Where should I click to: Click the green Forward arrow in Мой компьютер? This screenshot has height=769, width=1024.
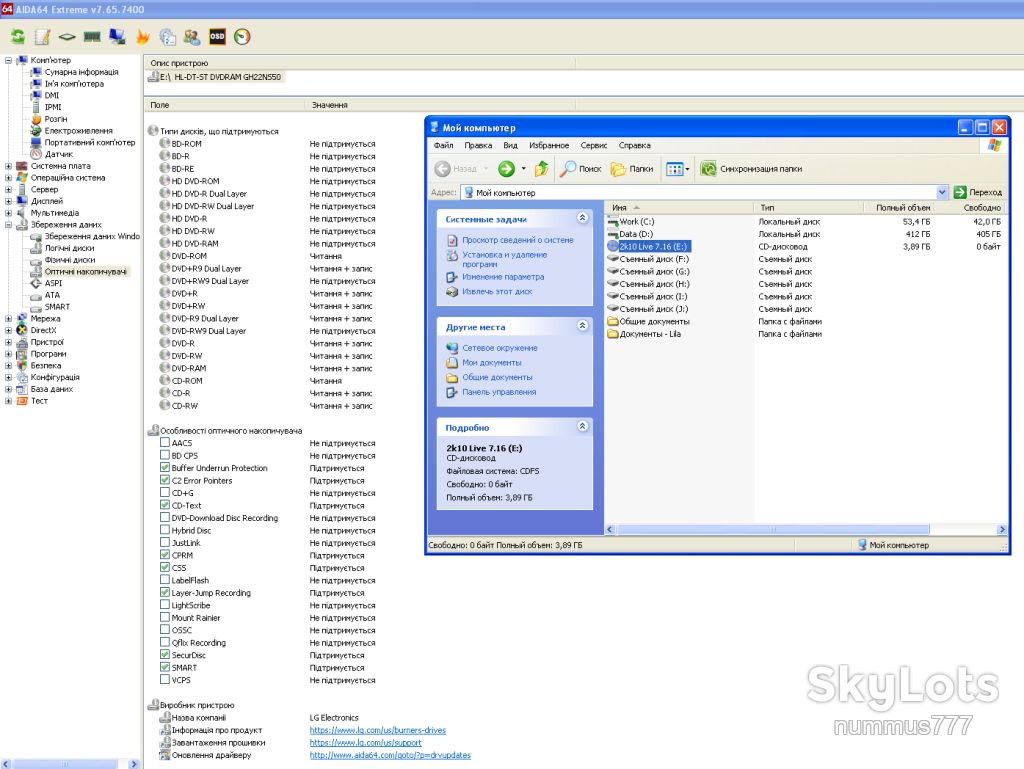coord(506,169)
